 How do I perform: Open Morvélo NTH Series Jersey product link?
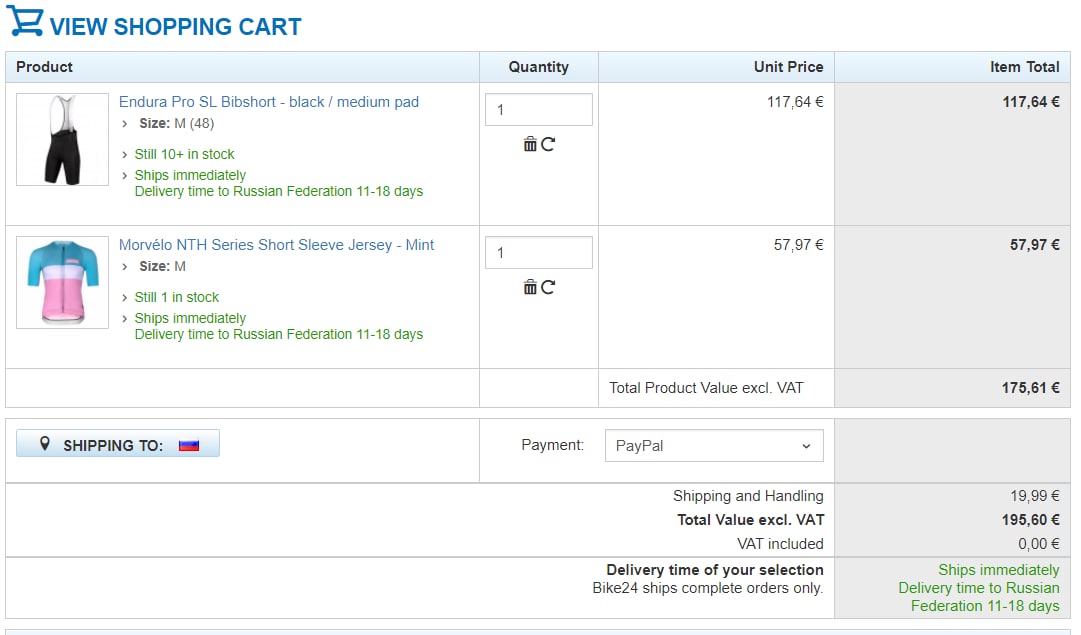pyautogui.click(x=276, y=245)
